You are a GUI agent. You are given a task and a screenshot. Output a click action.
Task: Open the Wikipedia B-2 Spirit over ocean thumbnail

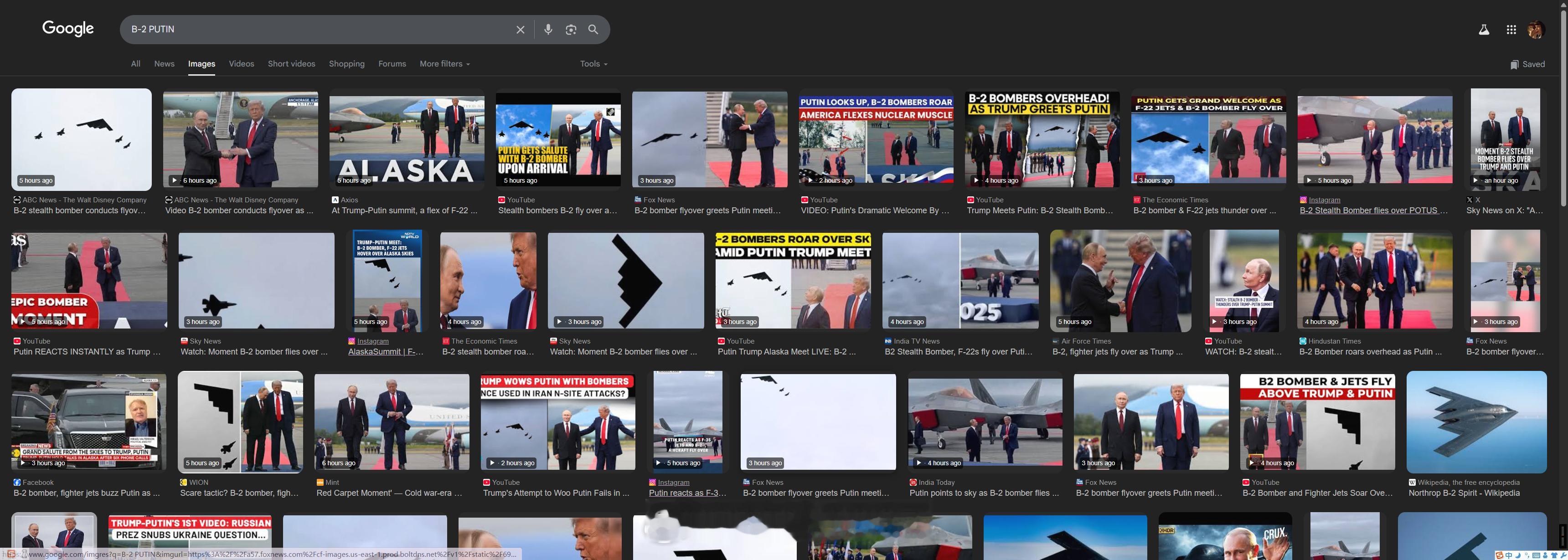tap(1477, 422)
